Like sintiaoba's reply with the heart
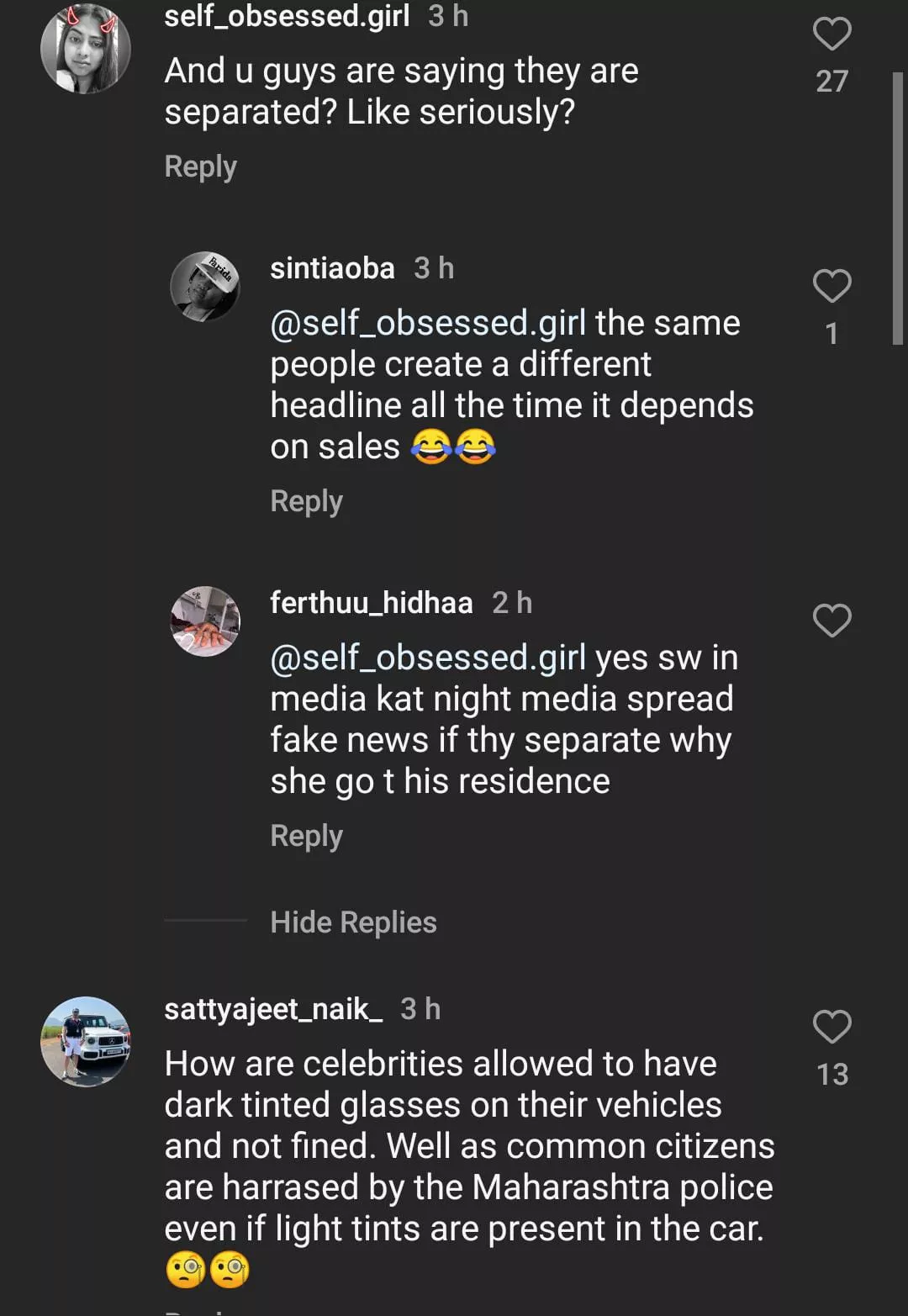This screenshot has width=908, height=1316. 831,286
